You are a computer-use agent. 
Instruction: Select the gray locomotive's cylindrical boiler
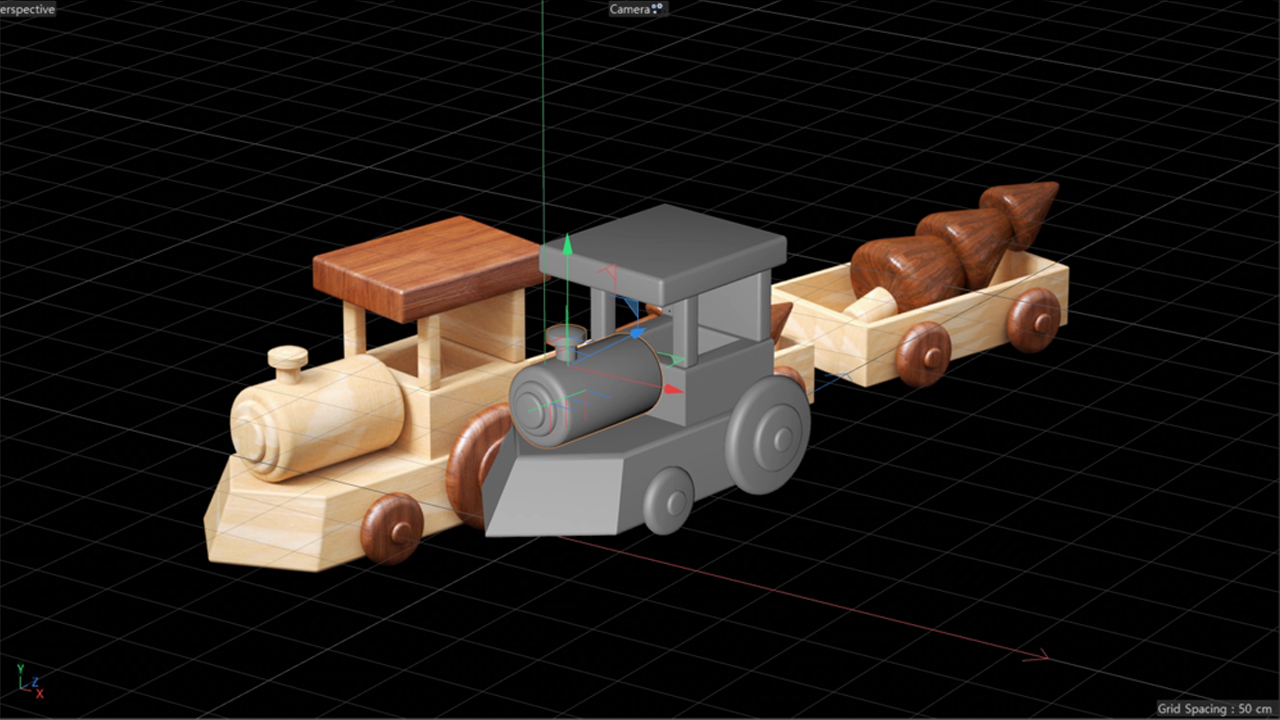pos(585,392)
